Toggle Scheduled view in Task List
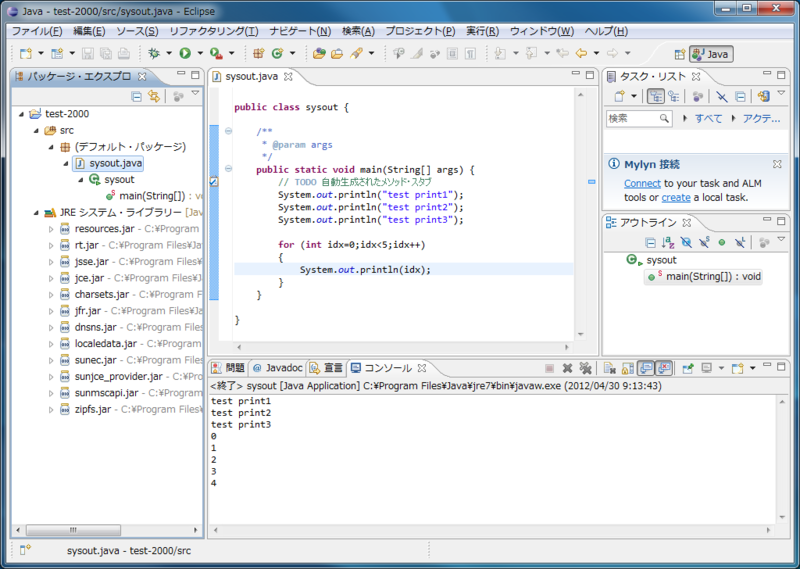800x569 pixels. 673,96
